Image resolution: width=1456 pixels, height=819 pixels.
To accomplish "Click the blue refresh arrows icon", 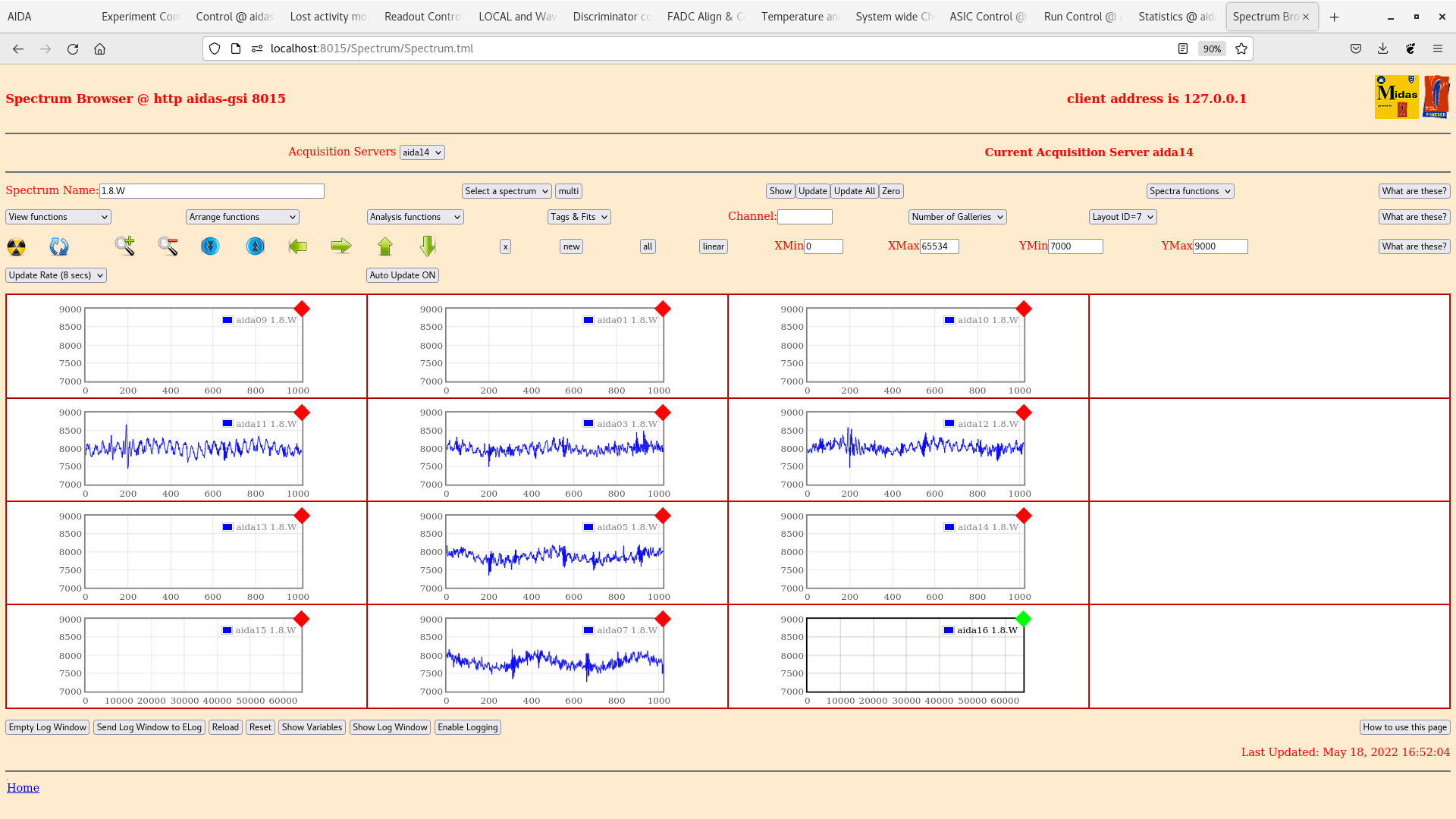I will (x=59, y=246).
